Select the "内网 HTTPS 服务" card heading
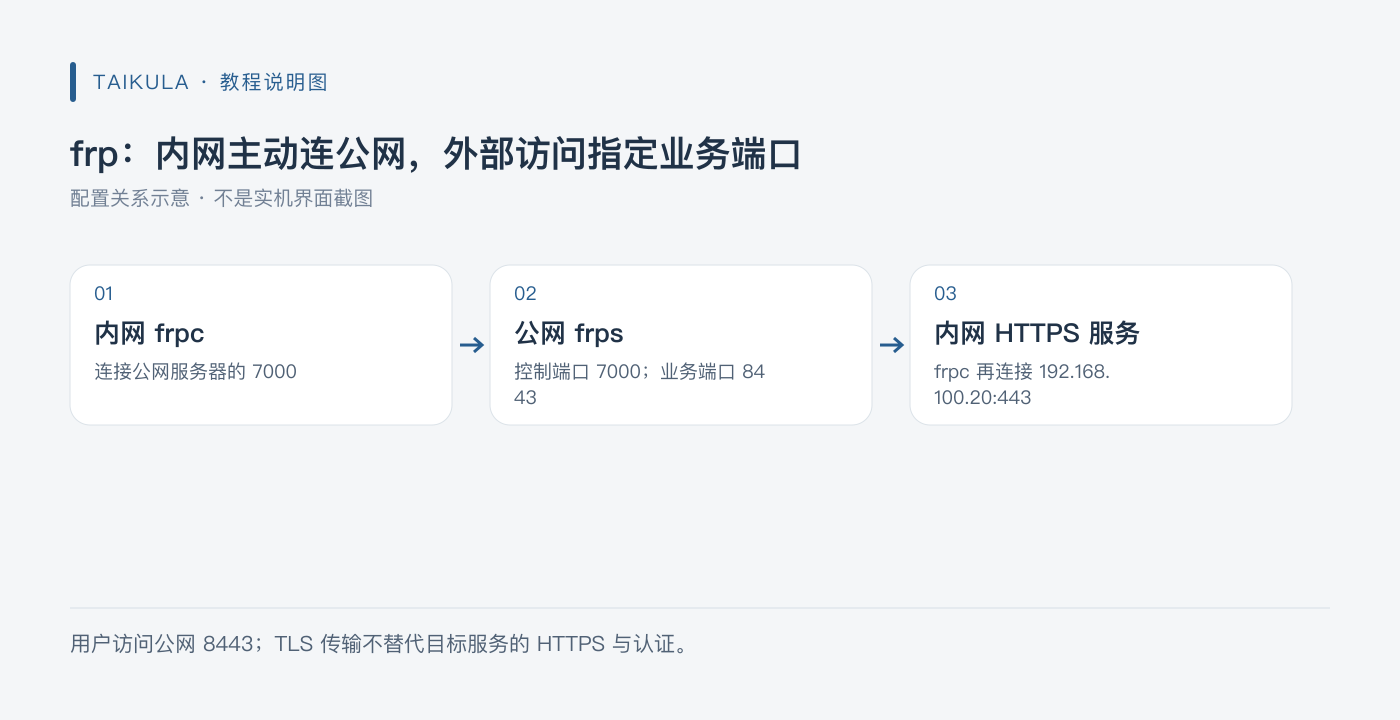The width and height of the screenshot is (1400, 720). [x=1037, y=333]
